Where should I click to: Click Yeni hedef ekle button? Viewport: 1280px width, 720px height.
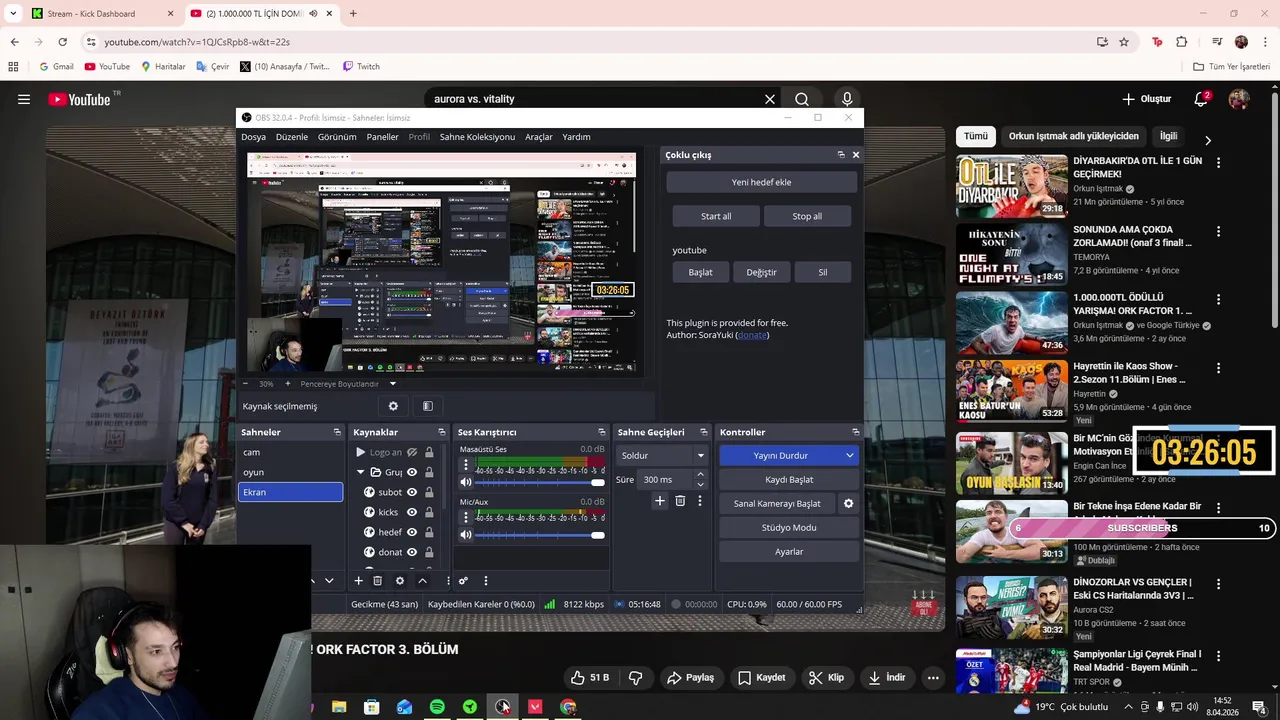762,182
